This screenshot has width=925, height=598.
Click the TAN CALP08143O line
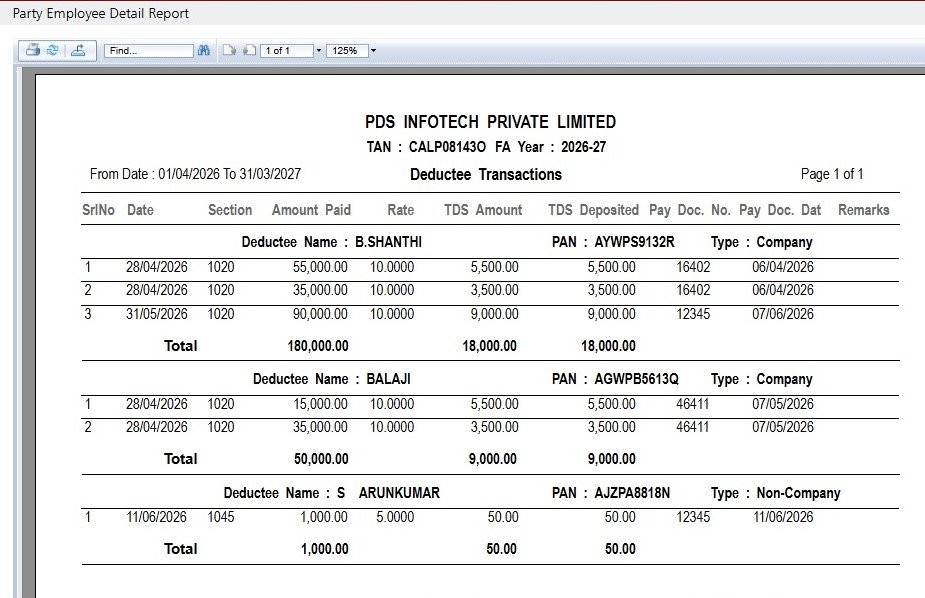[486, 147]
